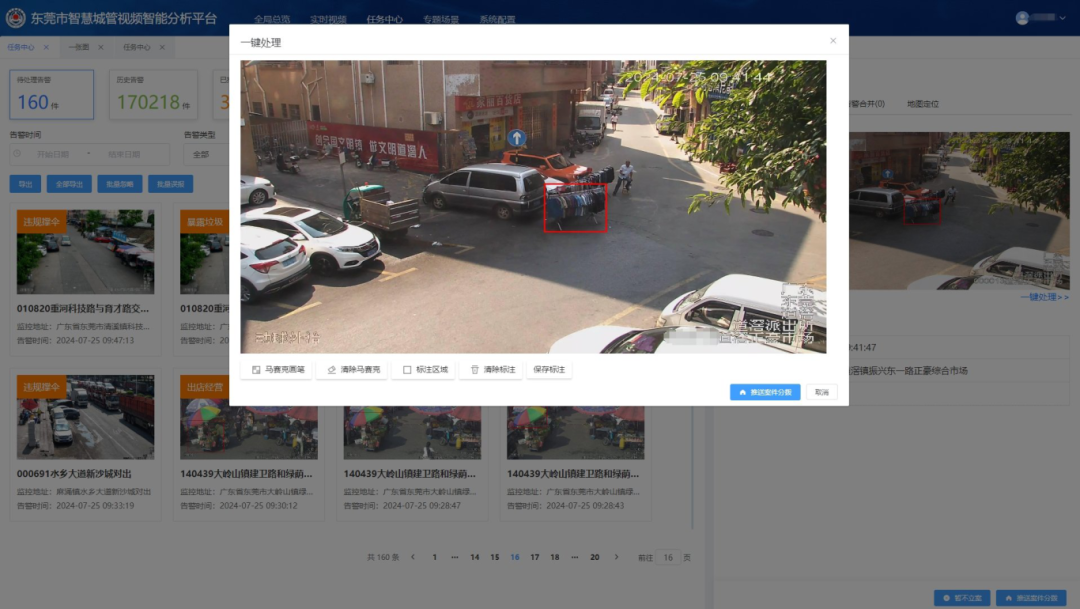Activate the 标注区域 region marking tool
1080x609 pixels.
click(424, 370)
